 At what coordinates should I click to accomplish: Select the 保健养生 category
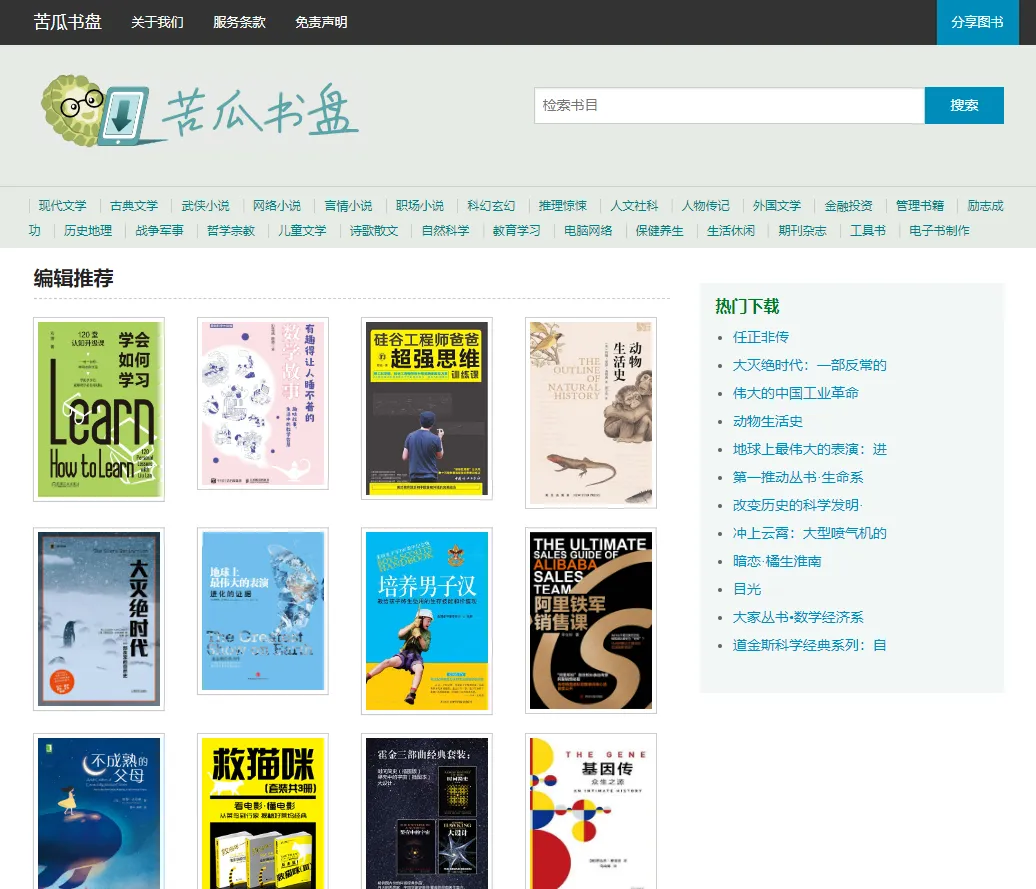pos(659,231)
